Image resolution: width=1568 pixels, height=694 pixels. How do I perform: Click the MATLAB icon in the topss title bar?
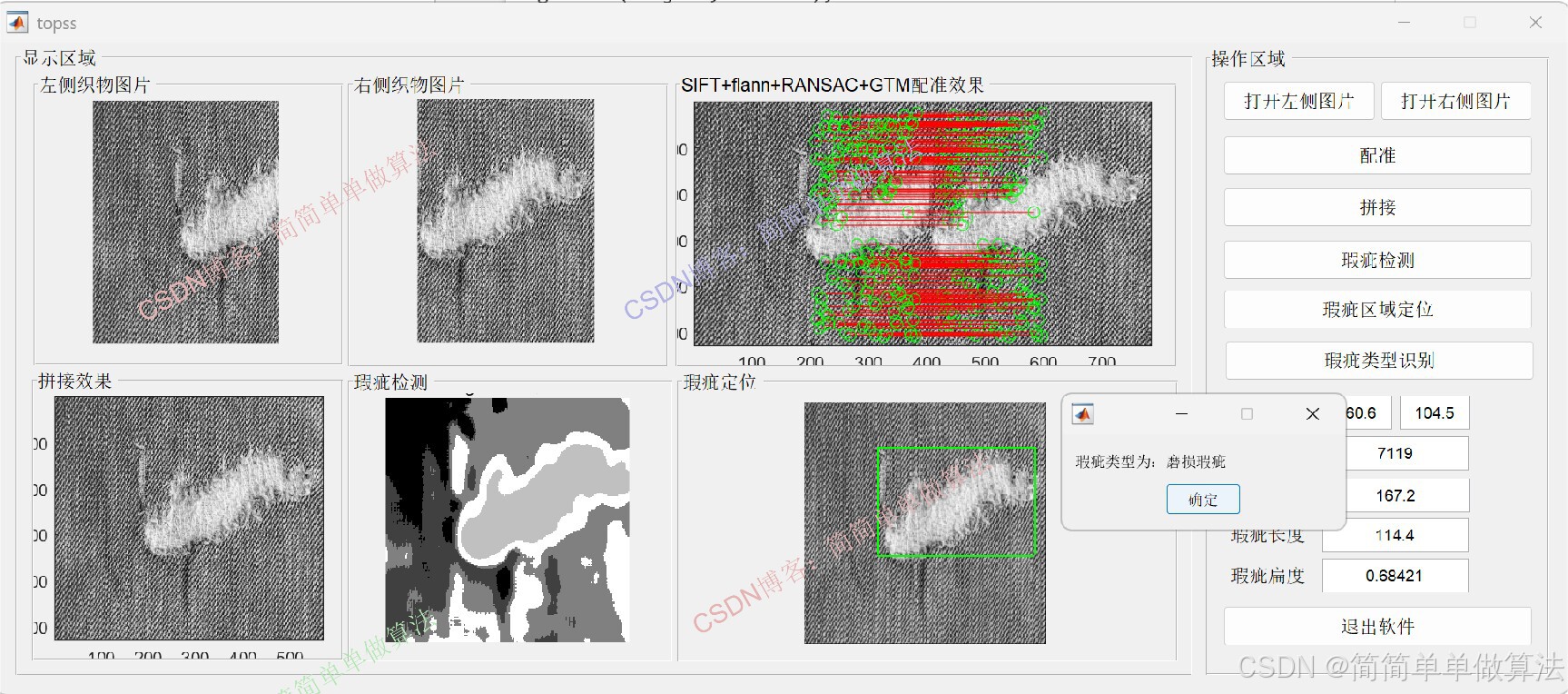(17, 23)
